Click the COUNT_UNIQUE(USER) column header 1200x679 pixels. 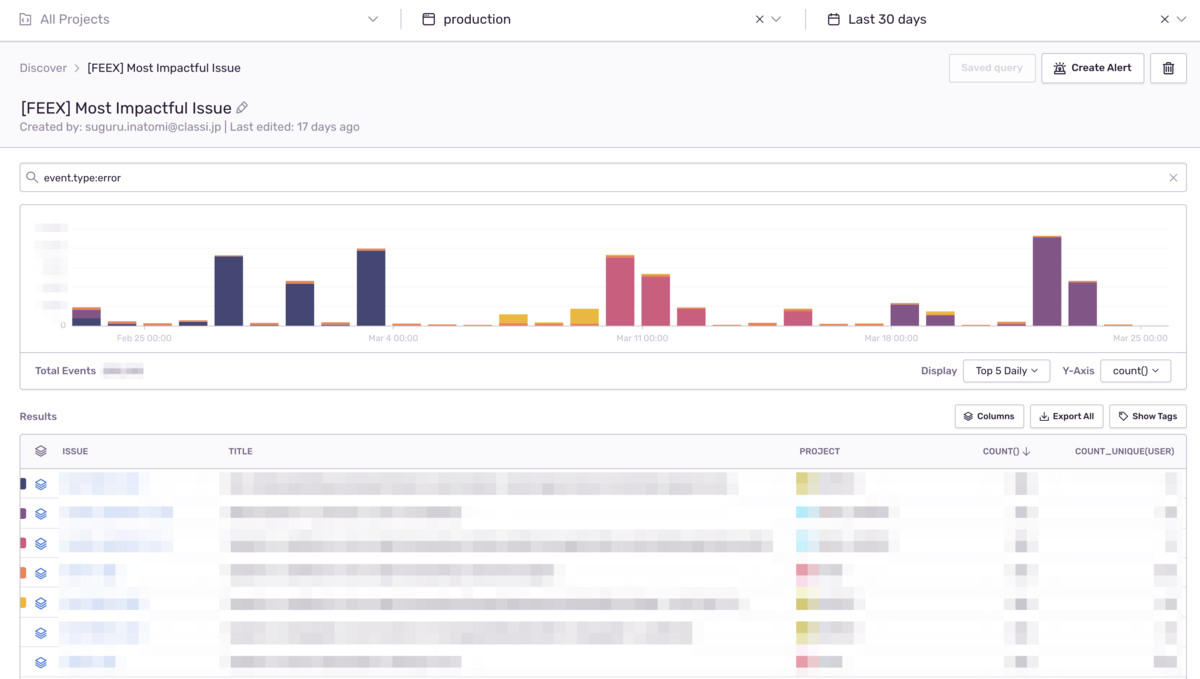tap(1124, 452)
